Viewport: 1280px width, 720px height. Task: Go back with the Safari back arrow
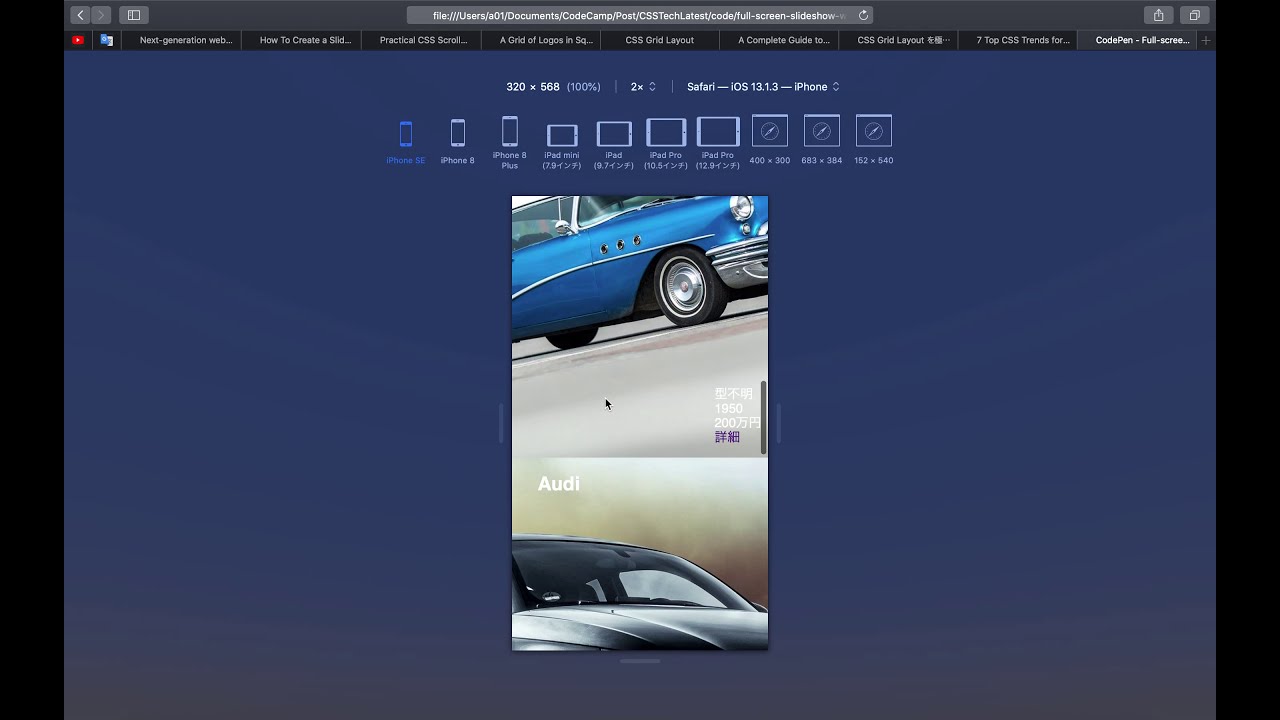[81, 15]
